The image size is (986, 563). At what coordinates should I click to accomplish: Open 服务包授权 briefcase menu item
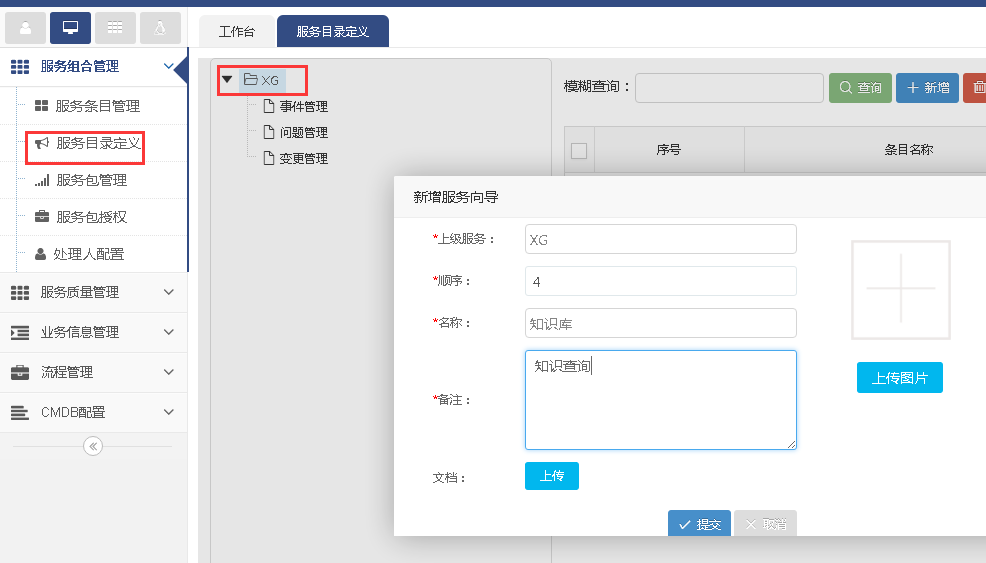[90, 217]
